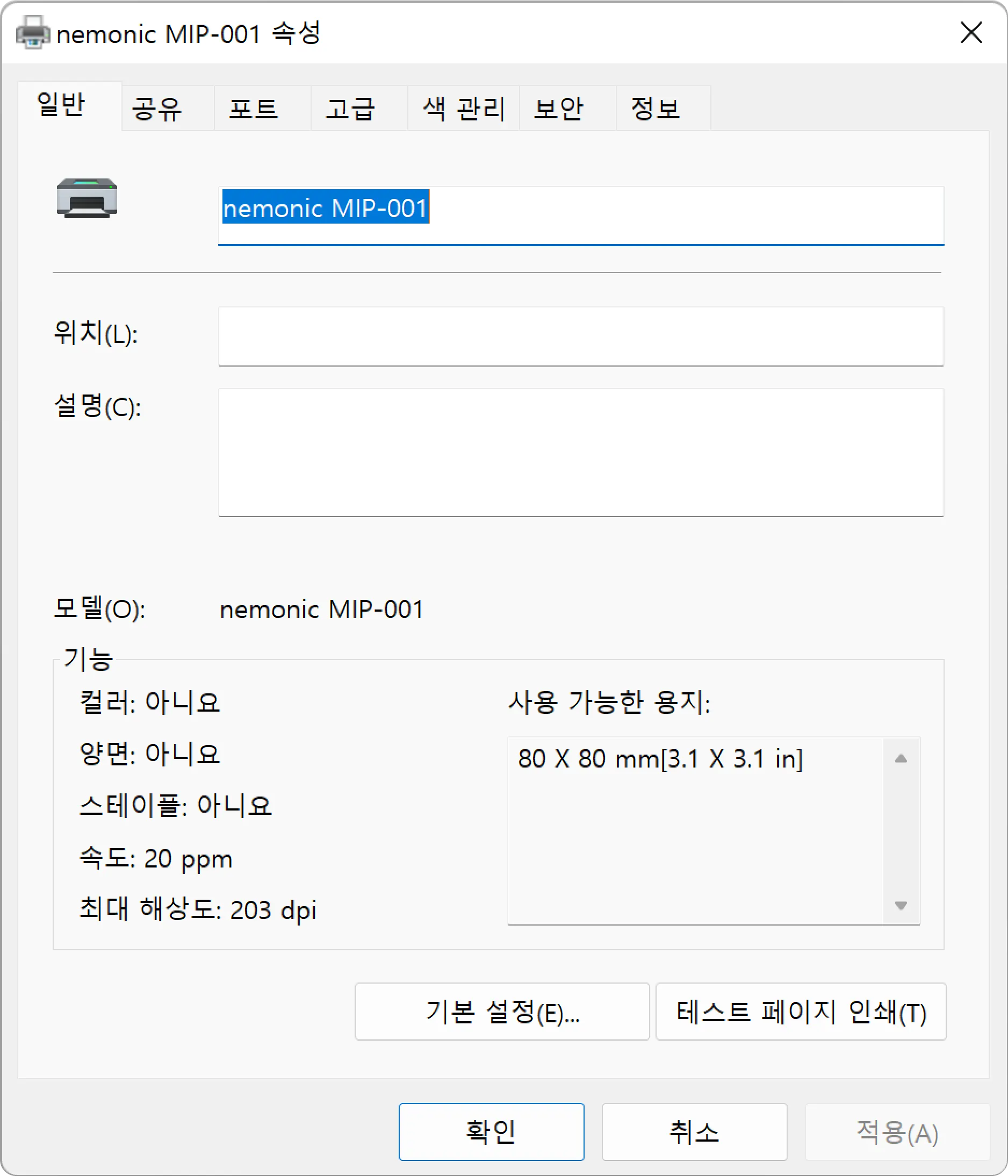Image resolution: width=1008 pixels, height=1176 pixels.
Task: Switch to the 보안 tab
Action: (568, 108)
